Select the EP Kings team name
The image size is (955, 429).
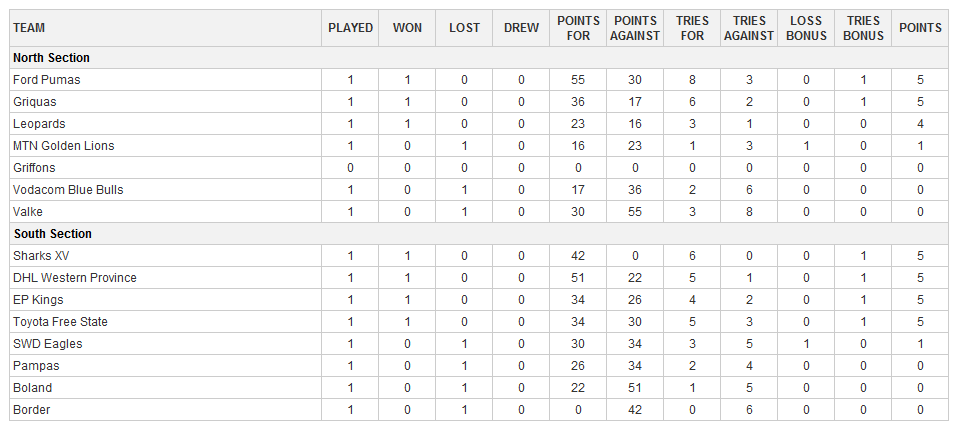pos(38,300)
